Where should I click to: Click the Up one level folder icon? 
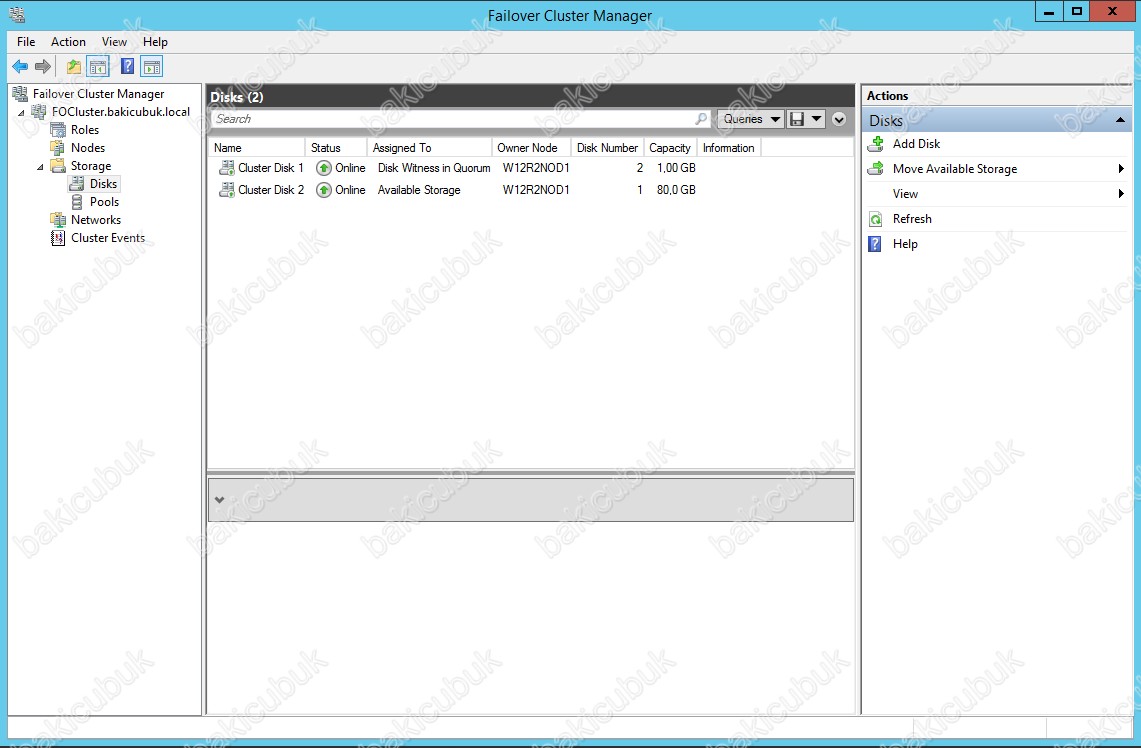[x=73, y=67]
